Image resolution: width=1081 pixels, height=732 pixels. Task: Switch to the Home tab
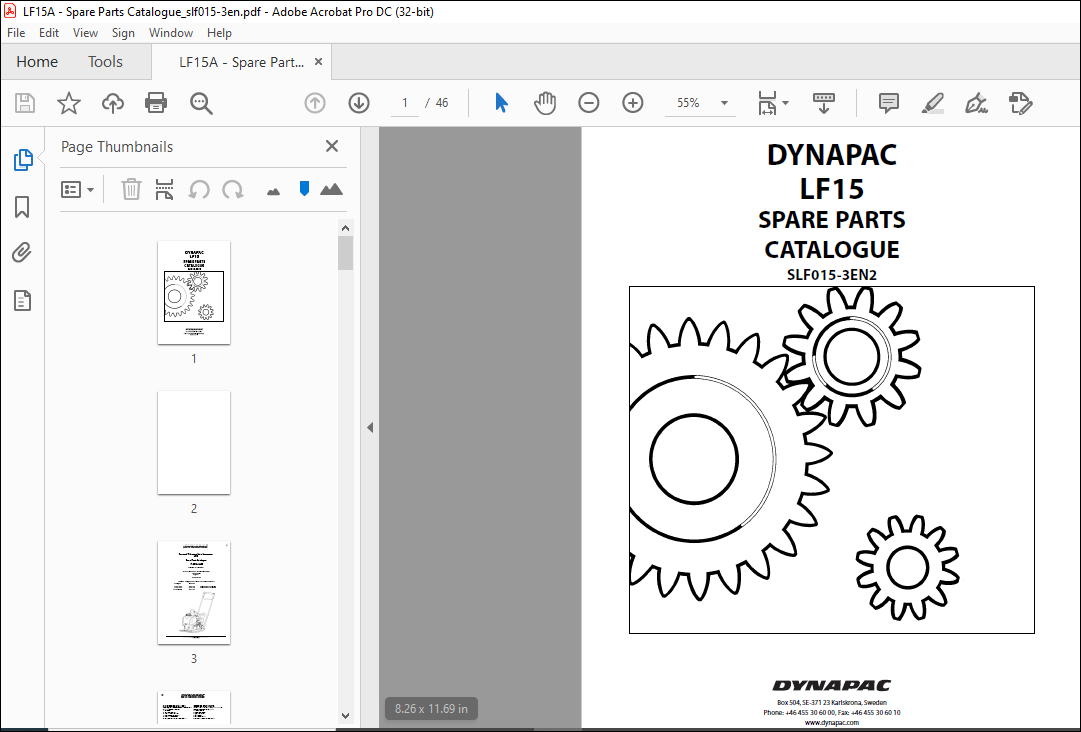pos(37,62)
